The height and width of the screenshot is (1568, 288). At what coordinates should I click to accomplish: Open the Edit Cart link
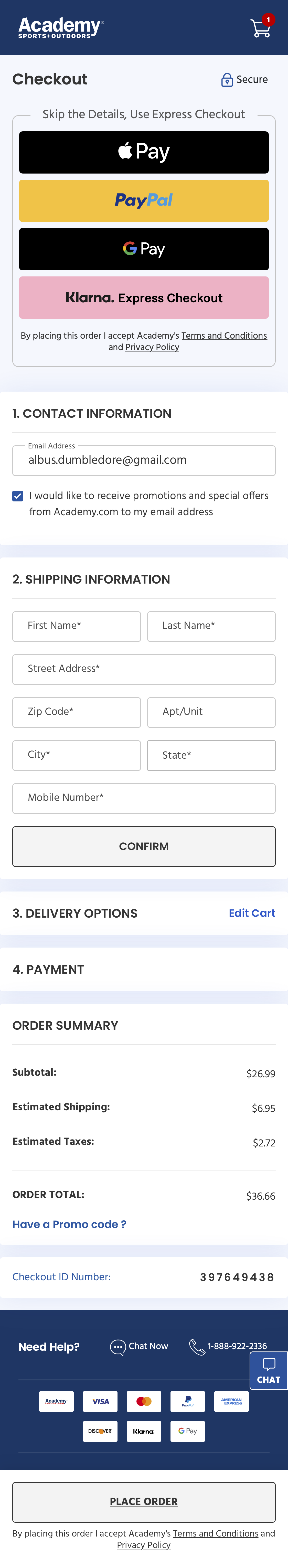(251, 913)
